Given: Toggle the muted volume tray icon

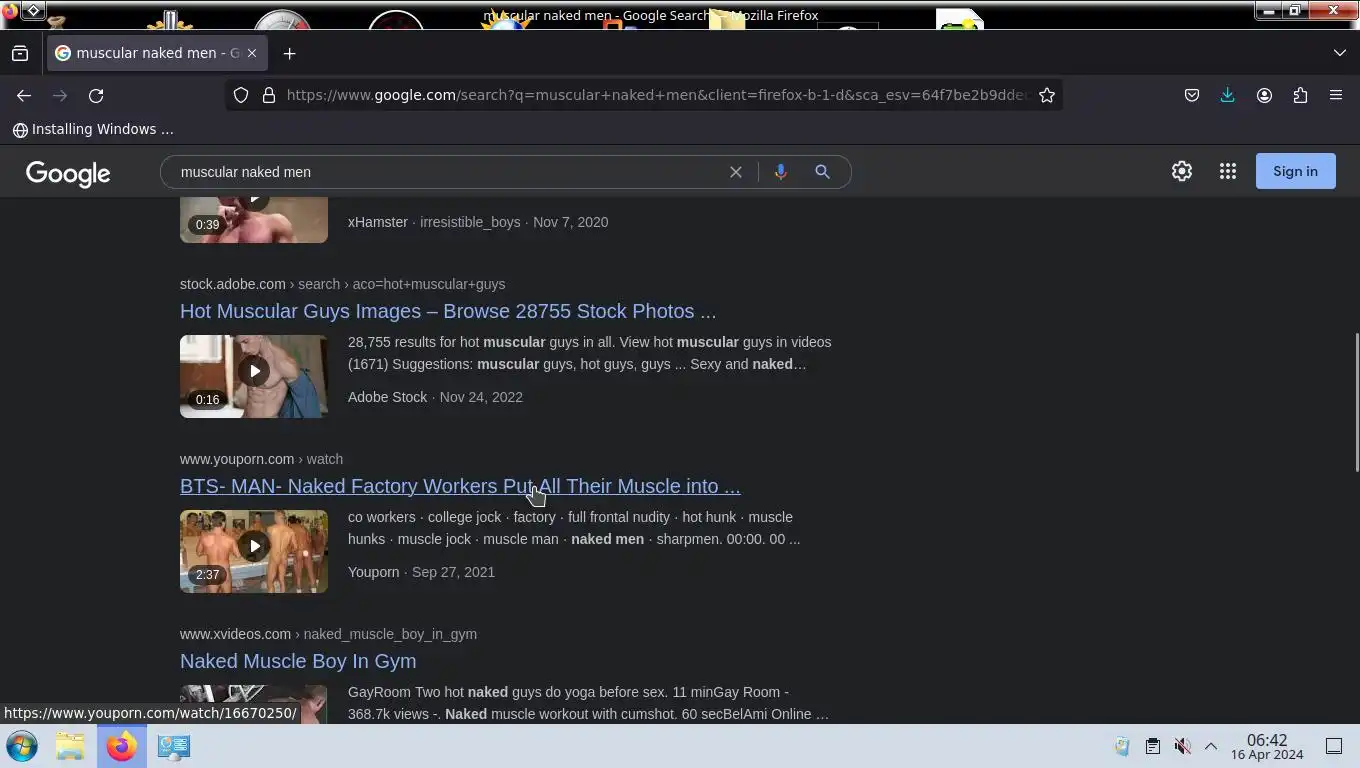Looking at the screenshot, I should pyautogui.click(x=1182, y=746).
